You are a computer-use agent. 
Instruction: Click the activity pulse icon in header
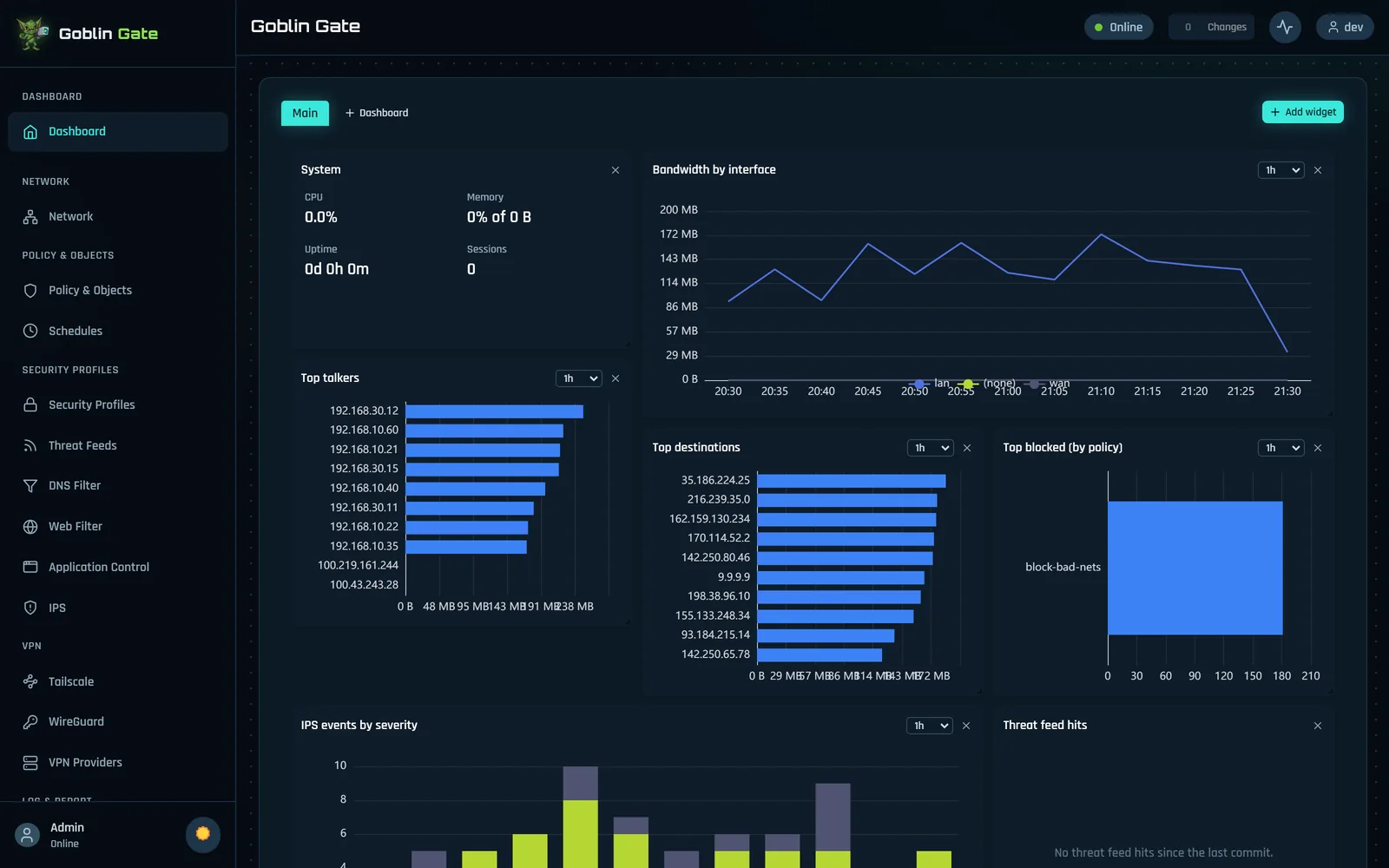(1285, 27)
